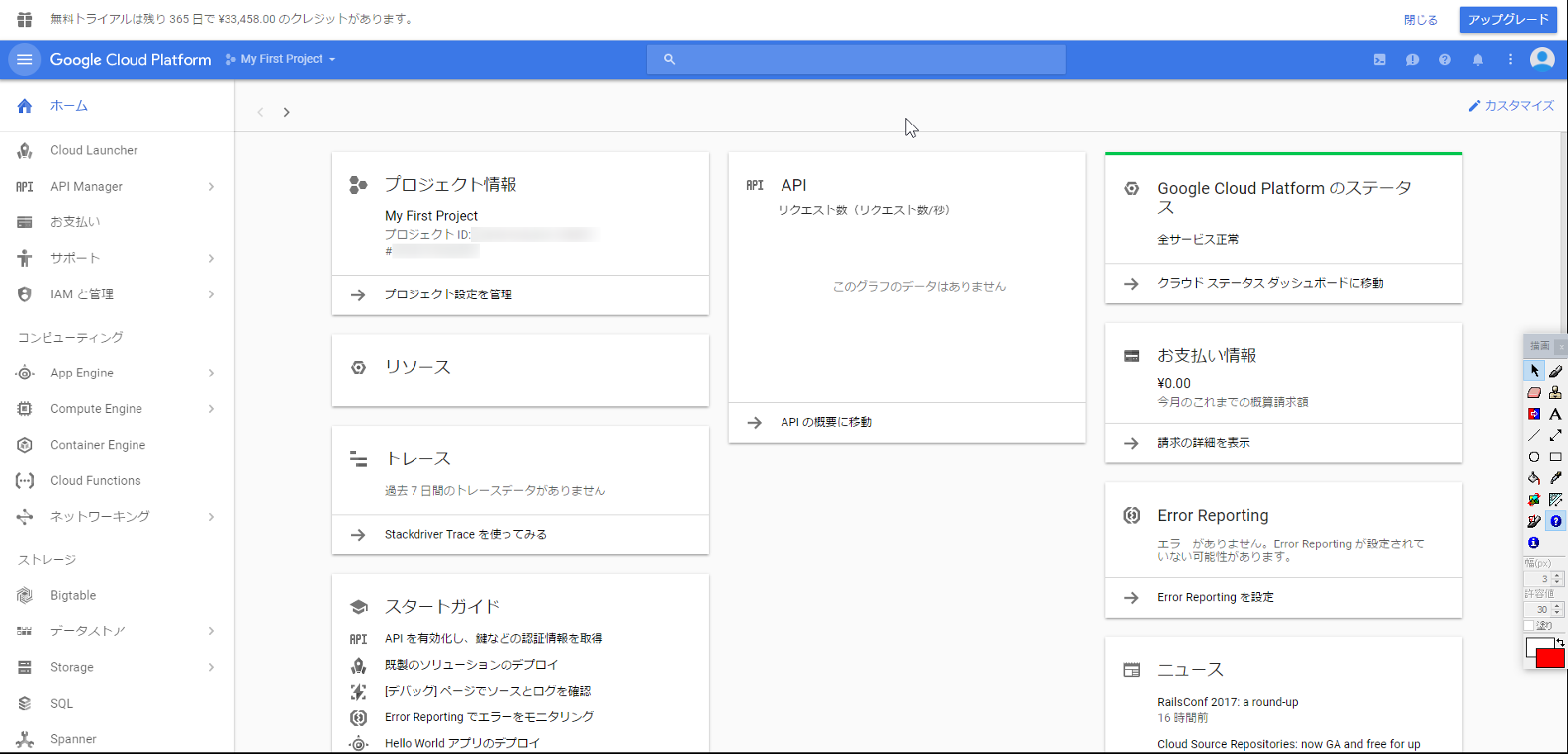1568x754 pixels.
Task: Open RailsConf 2017: a round-up news item
Action: pyautogui.click(x=1228, y=702)
